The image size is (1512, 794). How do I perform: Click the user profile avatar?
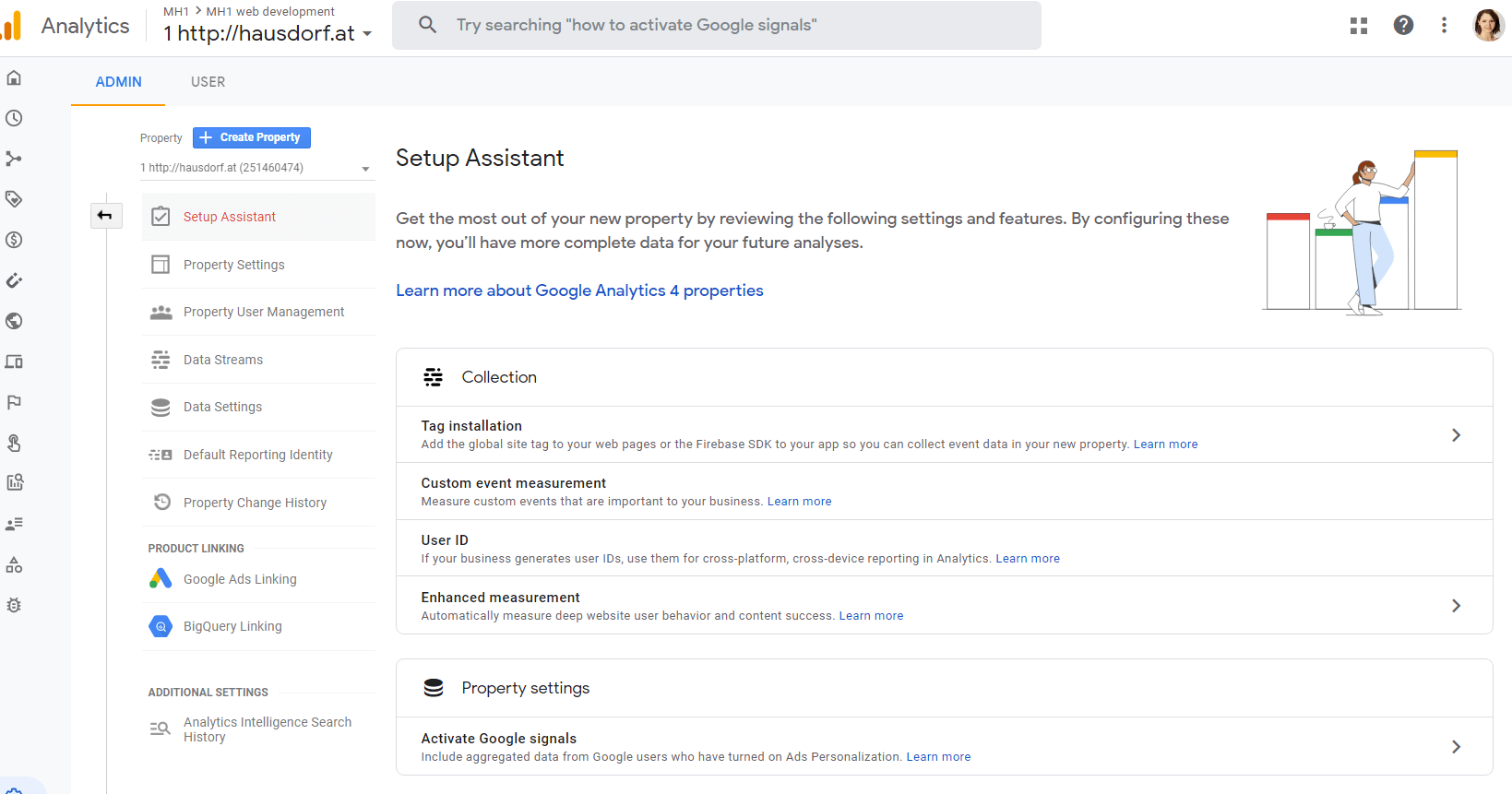click(1488, 26)
